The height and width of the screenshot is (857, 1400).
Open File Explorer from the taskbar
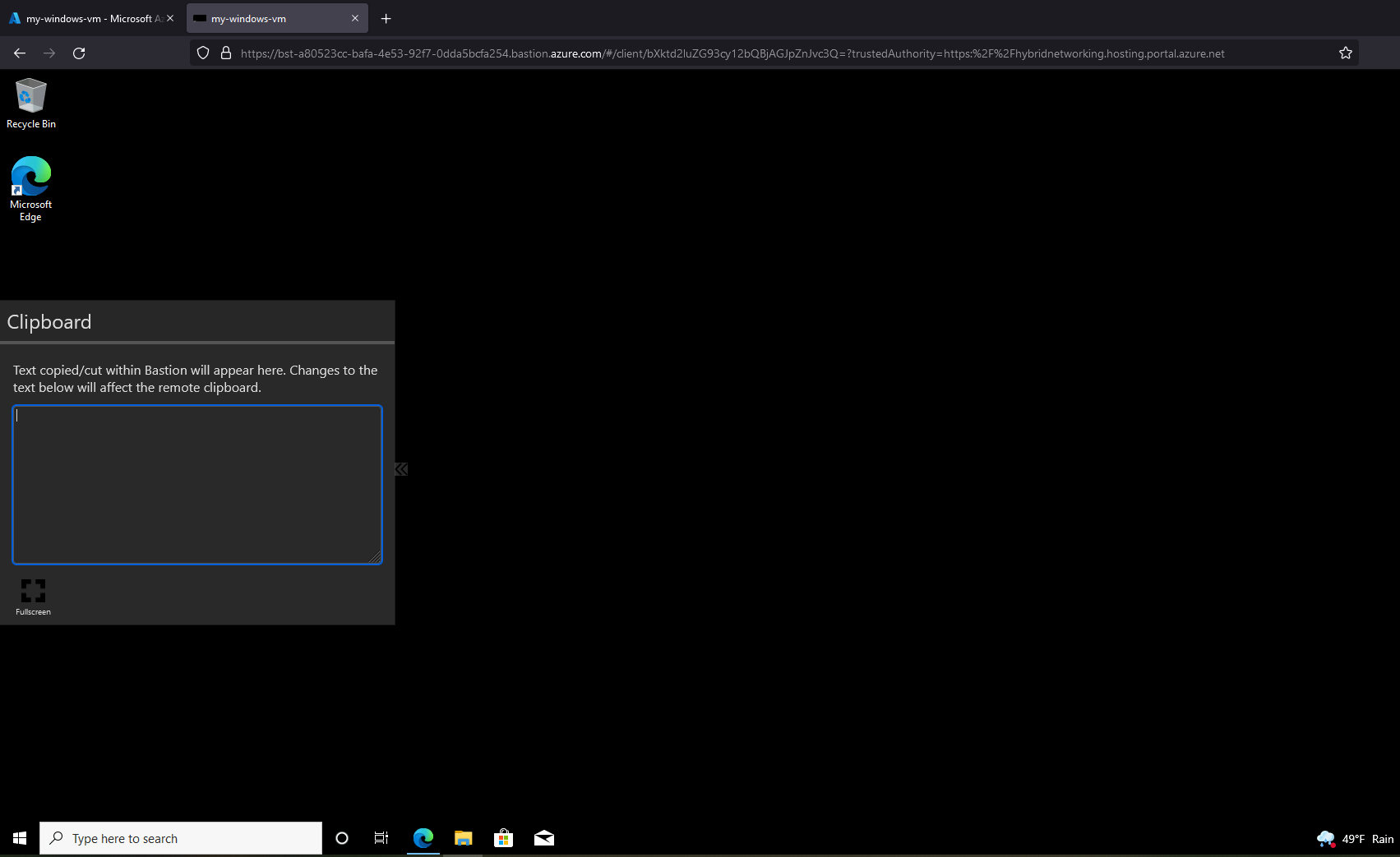click(x=464, y=838)
